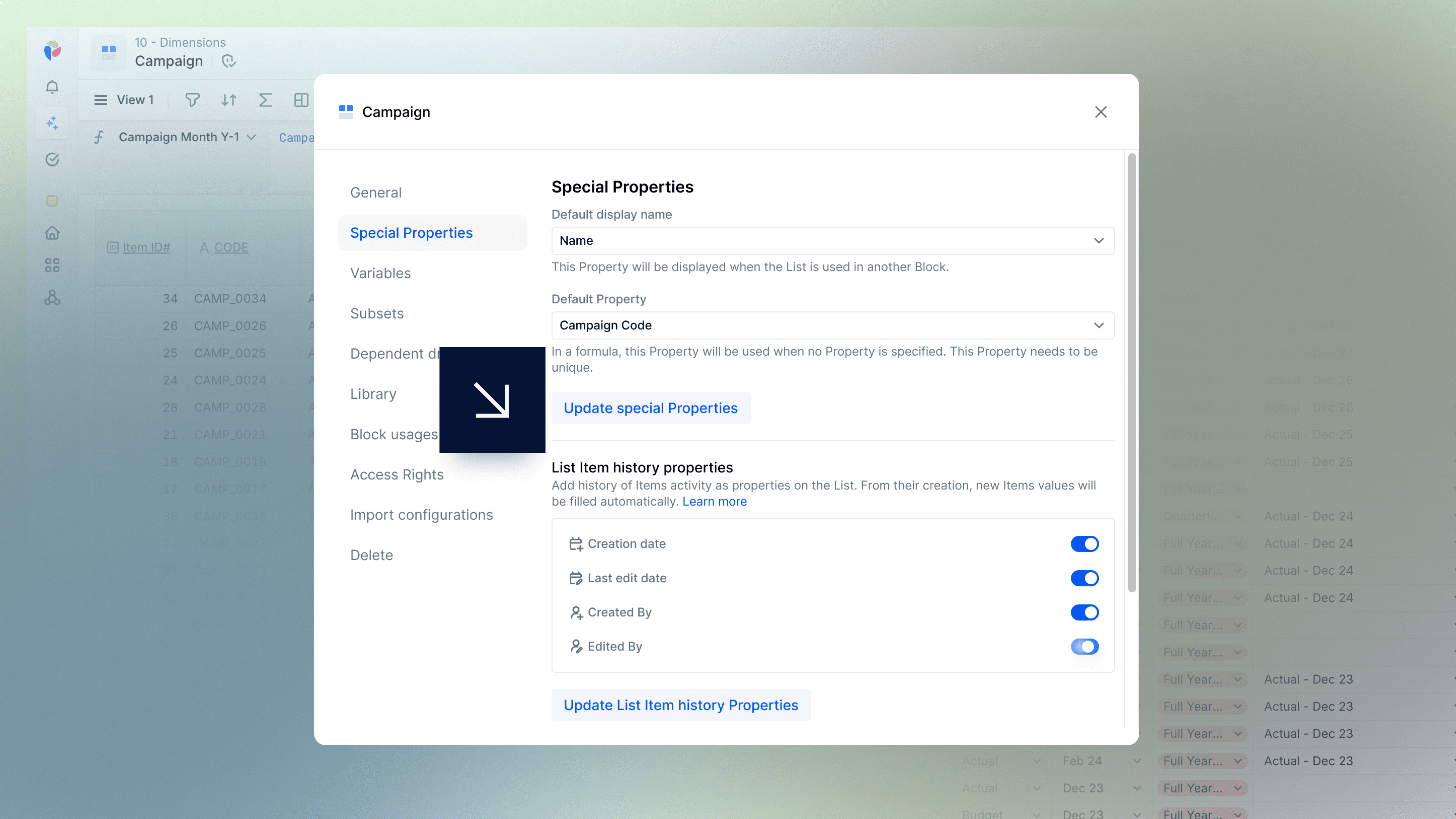Screen dimensions: 1456x819
Task: Click Update special Properties button
Action: coord(651,408)
